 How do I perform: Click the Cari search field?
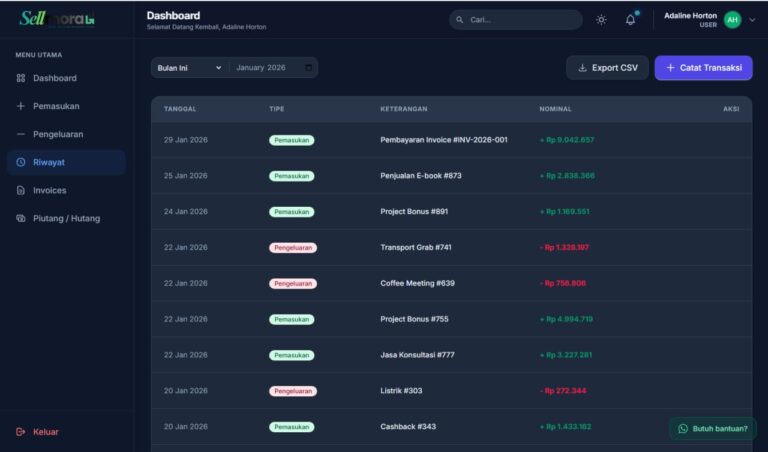click(x=516, y=20)
